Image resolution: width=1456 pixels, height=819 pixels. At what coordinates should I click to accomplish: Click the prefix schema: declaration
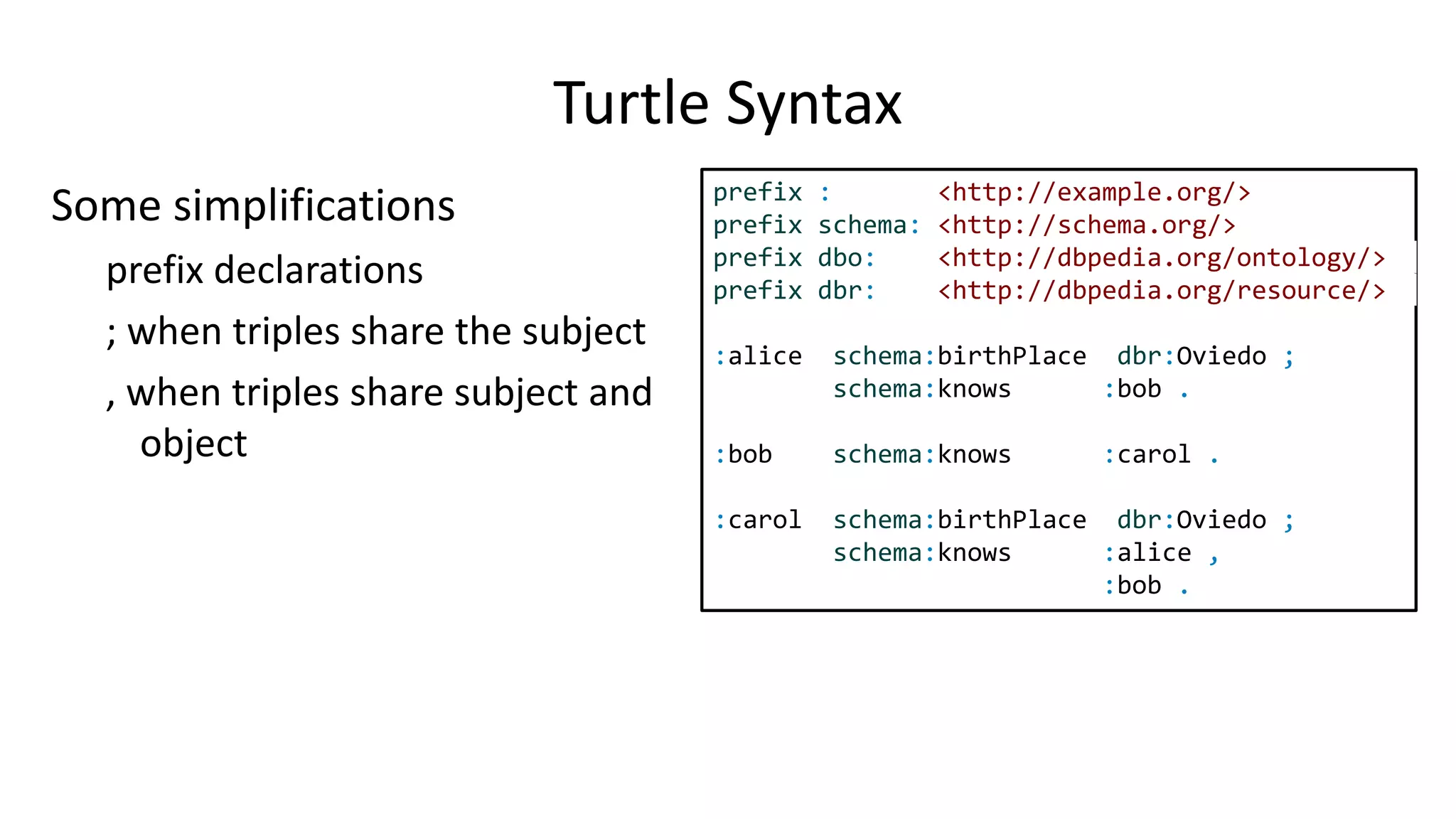point(816,225)
